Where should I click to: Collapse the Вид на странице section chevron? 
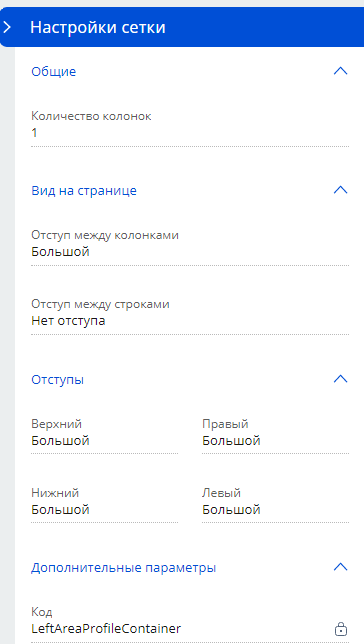point(341,191)
